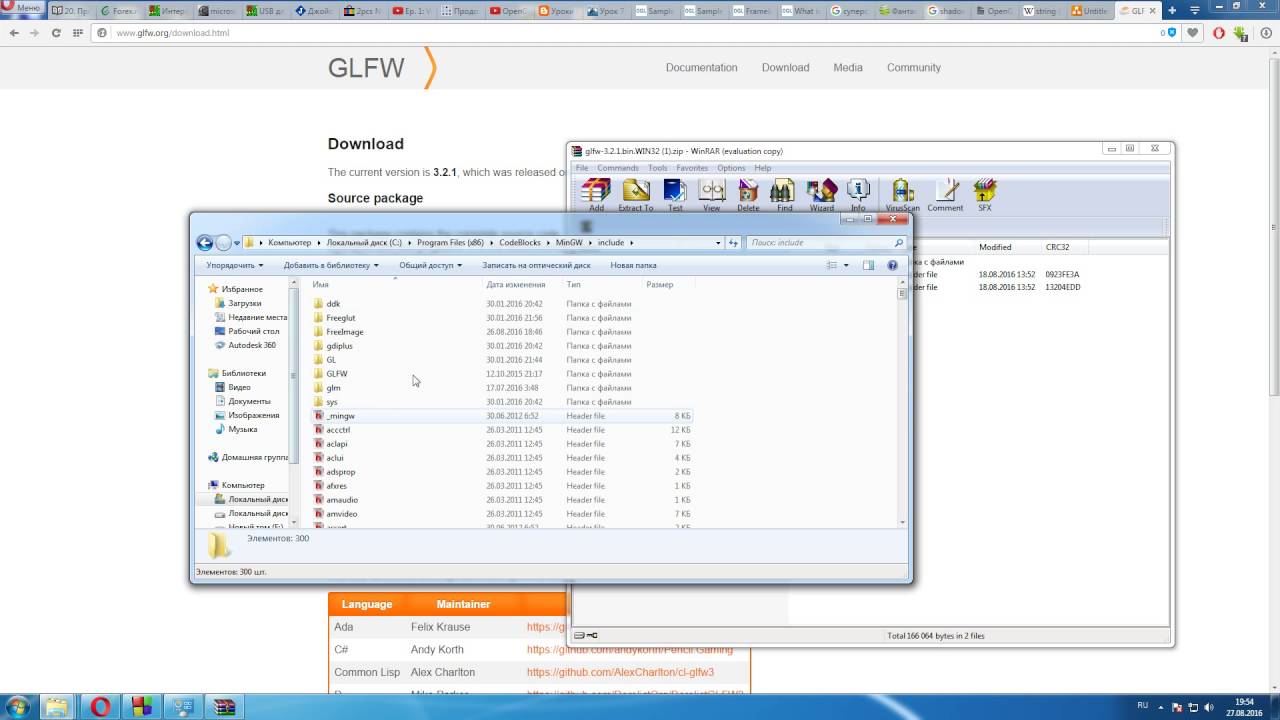This screenshot has height=720, width=1280.
Task: Select _mingw header file
Action: coord(340,416)
